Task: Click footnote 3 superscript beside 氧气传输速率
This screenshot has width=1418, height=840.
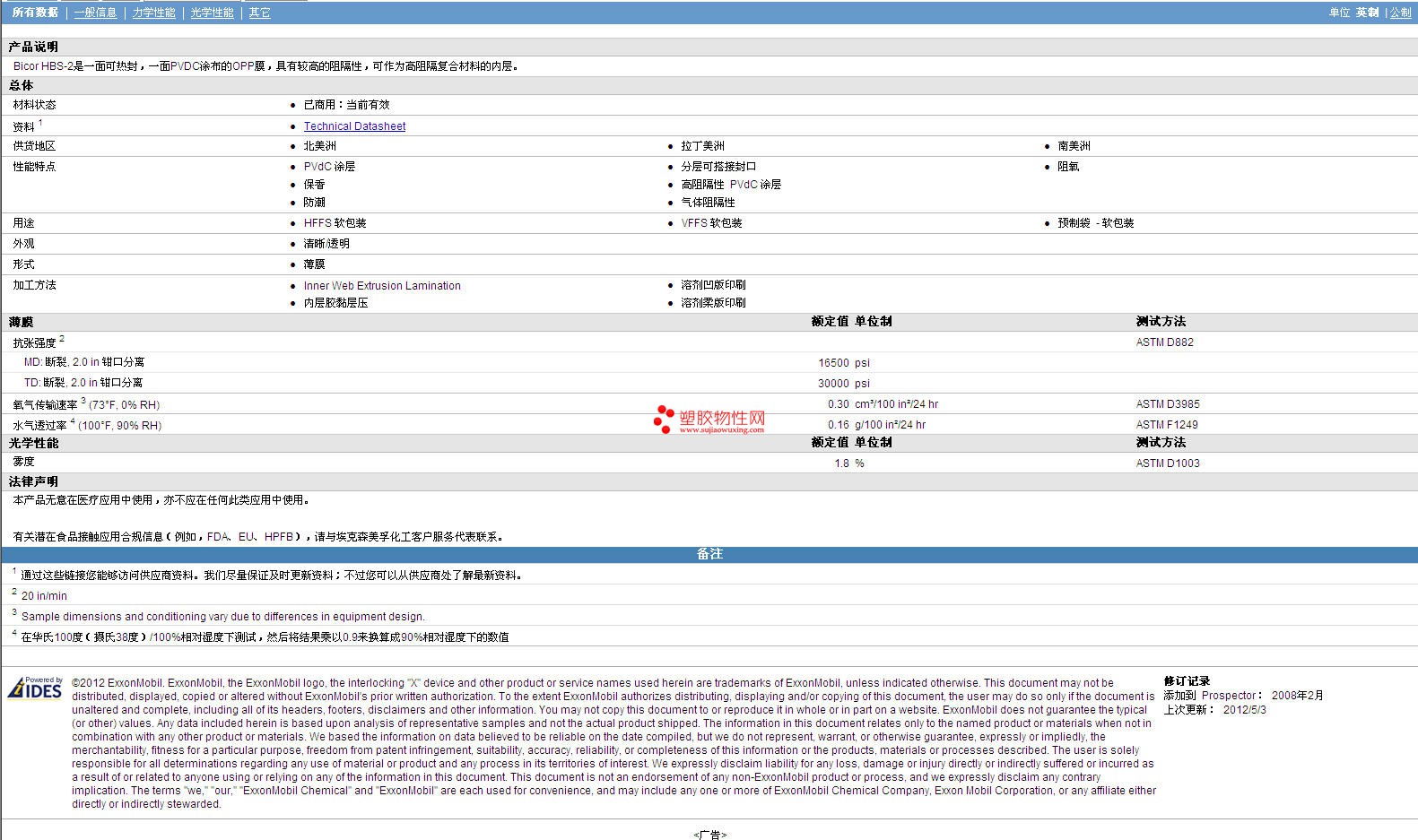Action: 83,401
